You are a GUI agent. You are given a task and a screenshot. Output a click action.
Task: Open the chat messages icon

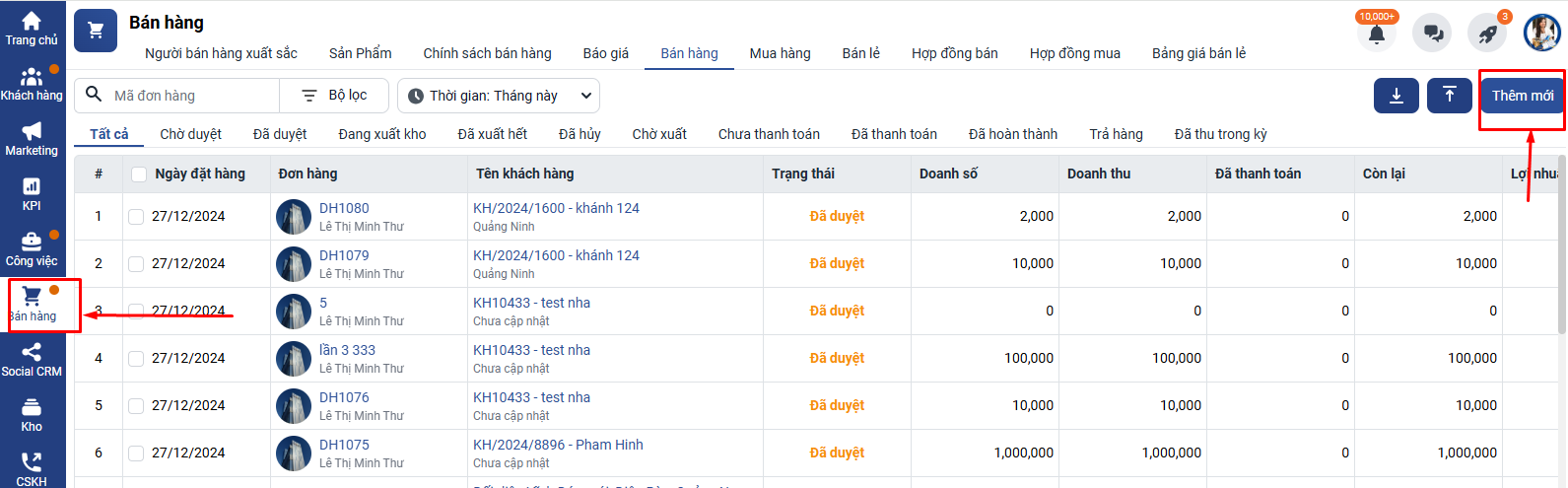pyautogui.click(x=1432, y=34)
